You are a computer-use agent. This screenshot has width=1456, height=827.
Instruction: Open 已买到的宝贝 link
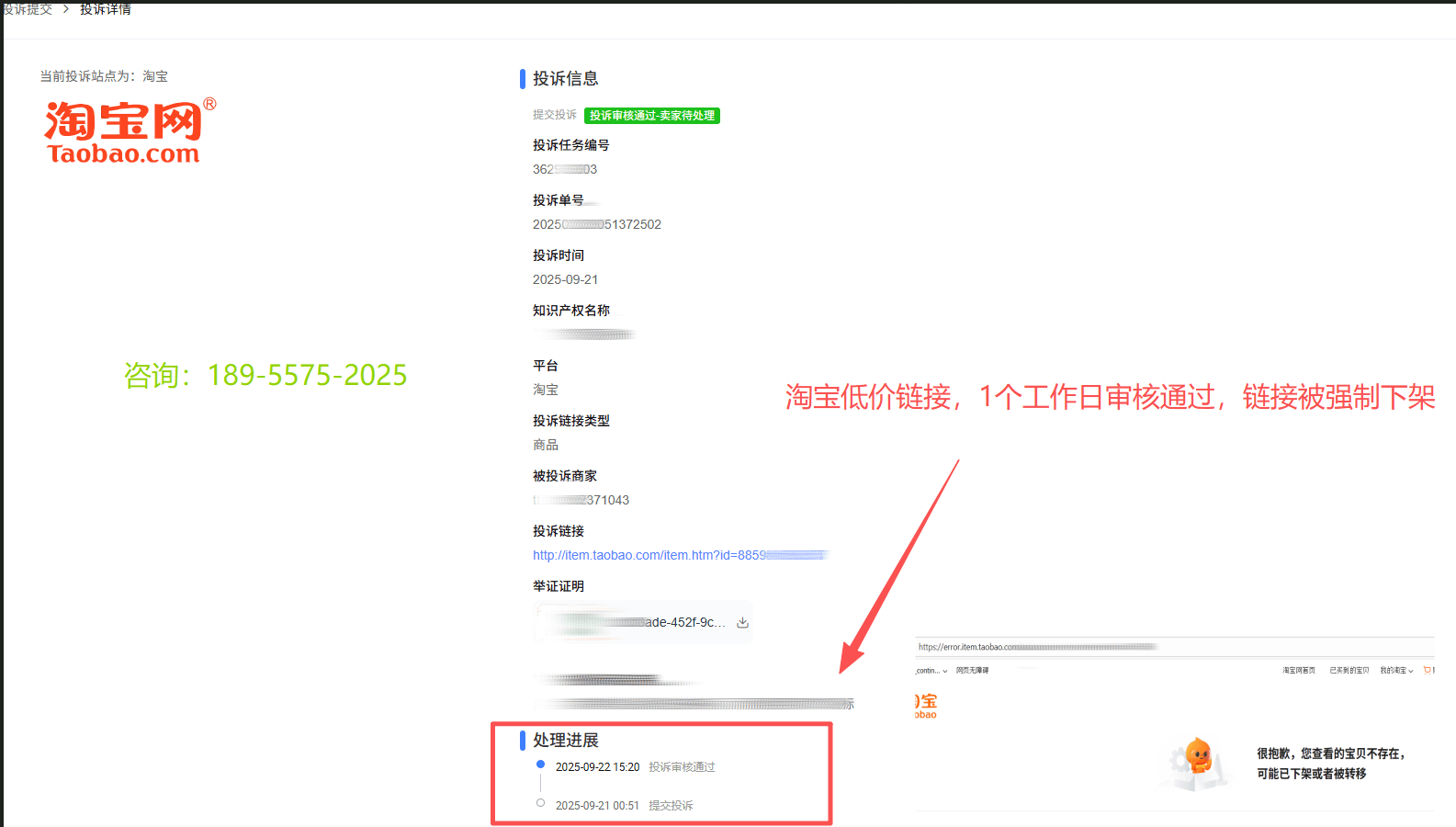pyautogui.click(x=1349, y=671)
